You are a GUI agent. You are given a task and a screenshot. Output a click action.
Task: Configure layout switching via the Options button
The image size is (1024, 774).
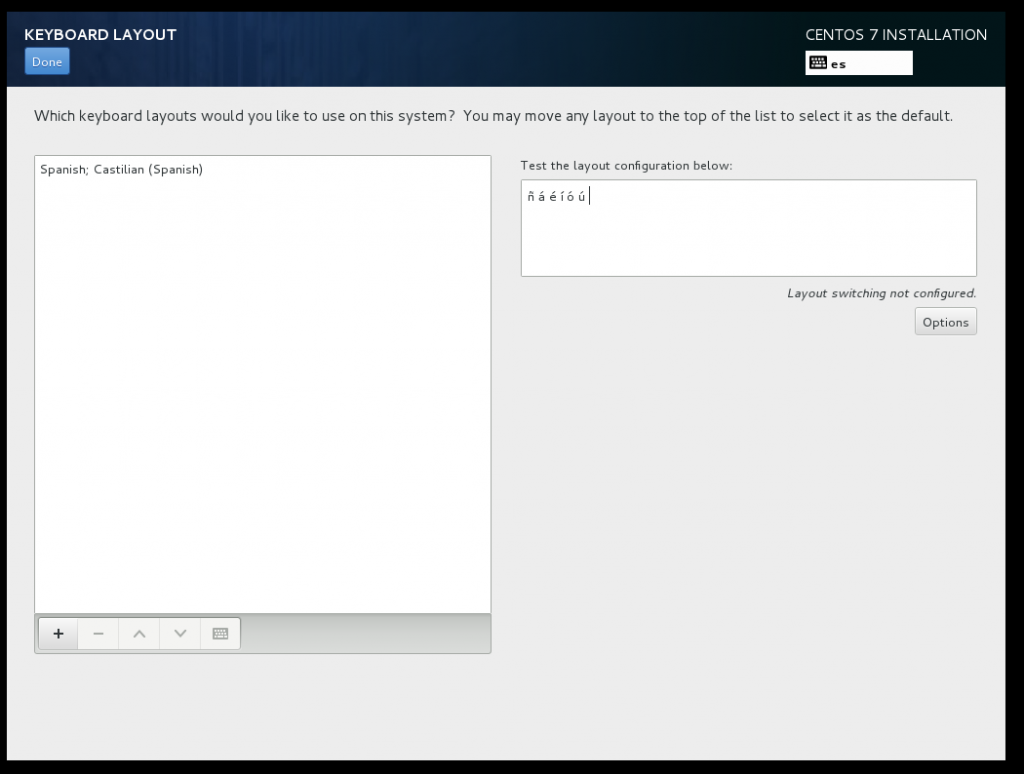(x=945, y=321)
